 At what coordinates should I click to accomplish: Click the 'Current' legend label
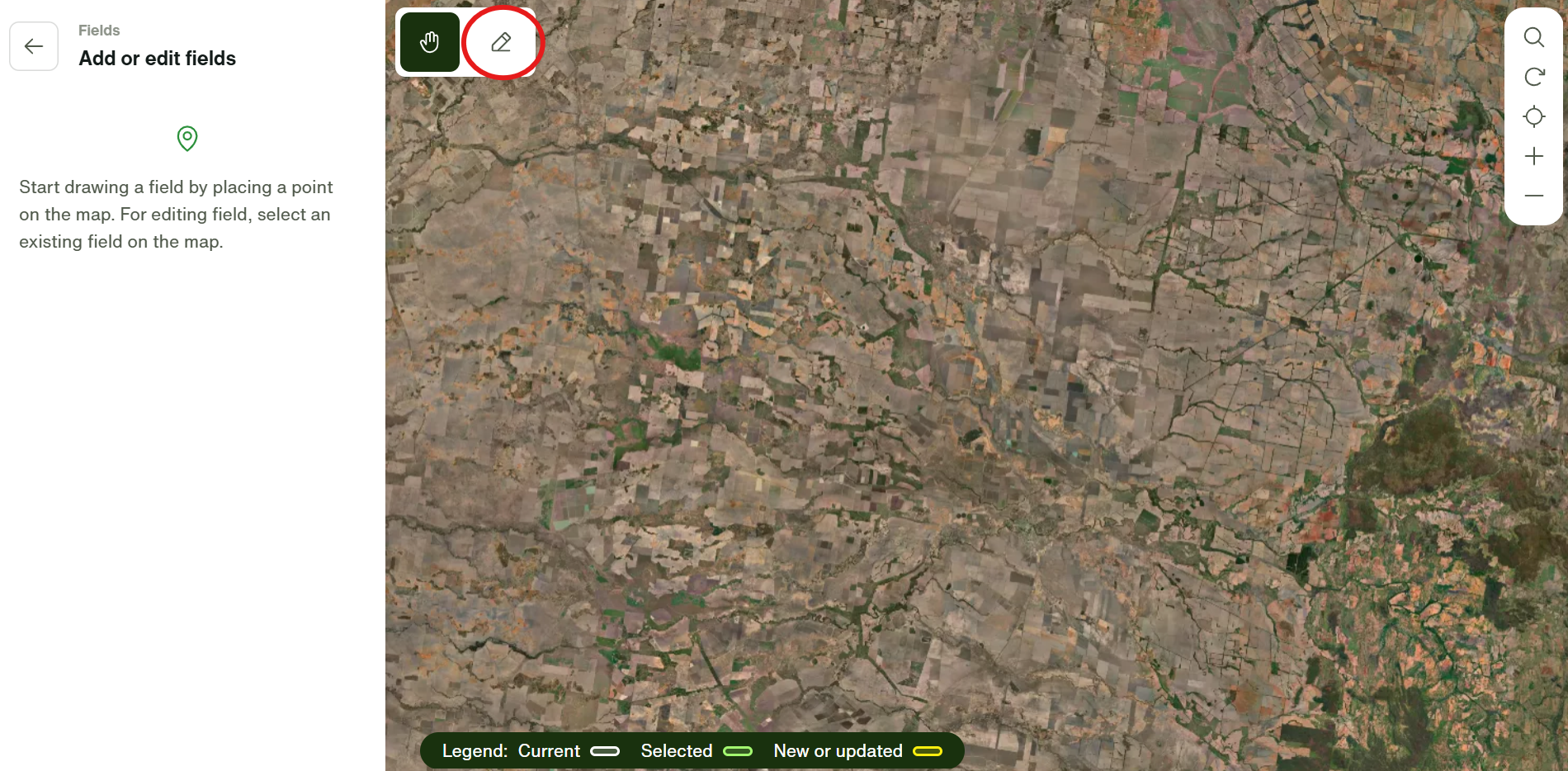point(549,751)
